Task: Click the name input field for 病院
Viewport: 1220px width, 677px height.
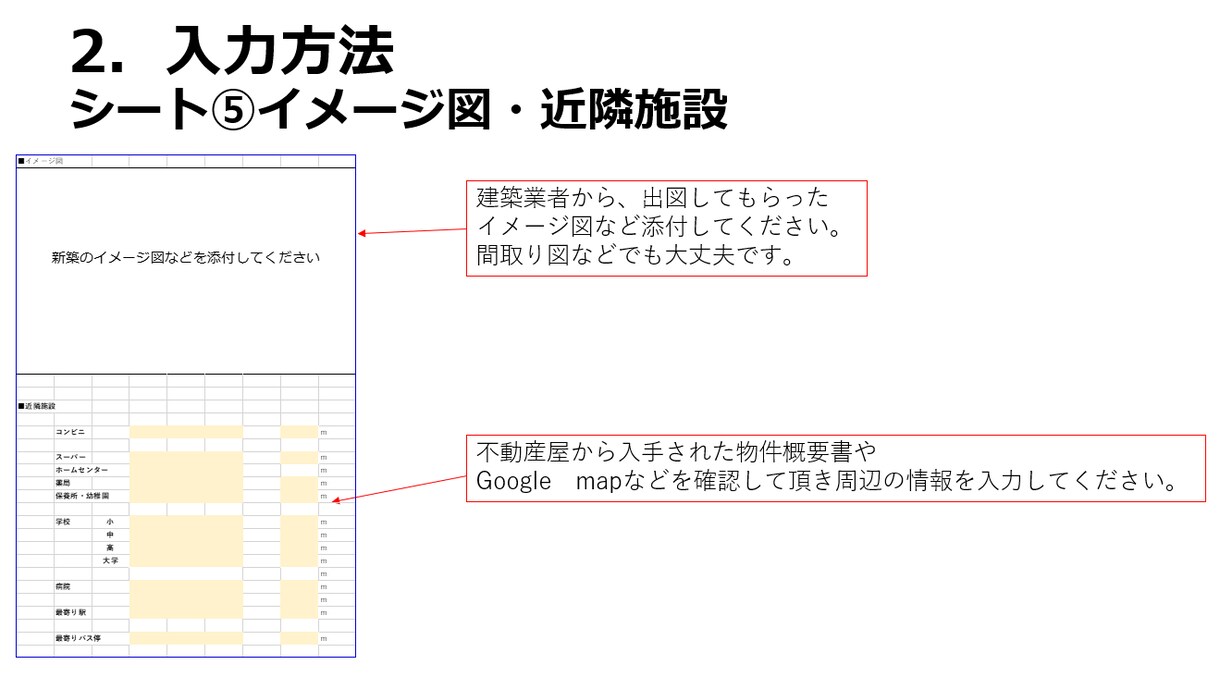Action: coord(186,587)
